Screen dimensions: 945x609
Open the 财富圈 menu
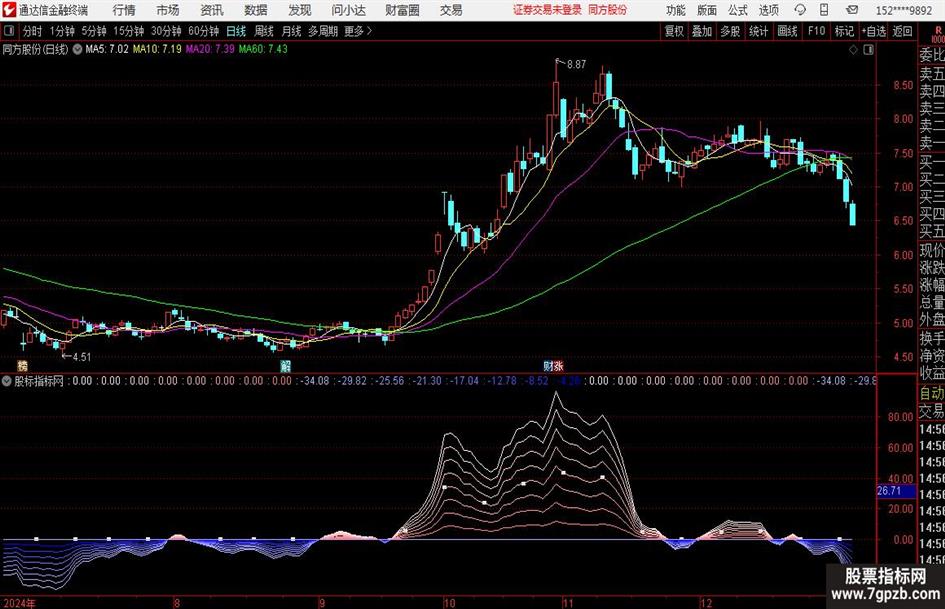tap(402, 10)
